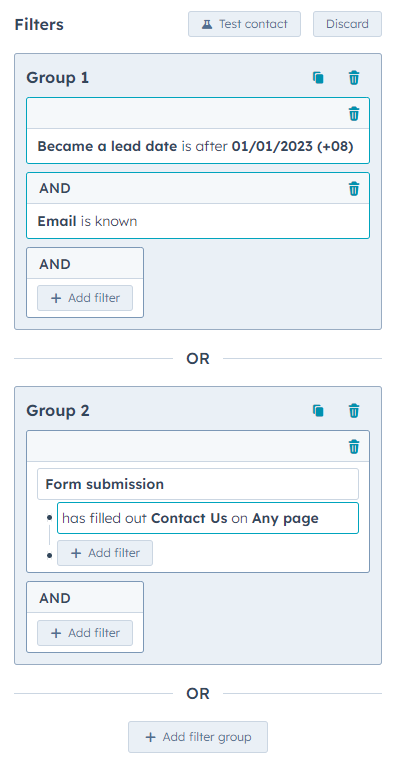Screen dimensions: 394x764
Task: Select the Group 1 title
Action: (57, 78)
